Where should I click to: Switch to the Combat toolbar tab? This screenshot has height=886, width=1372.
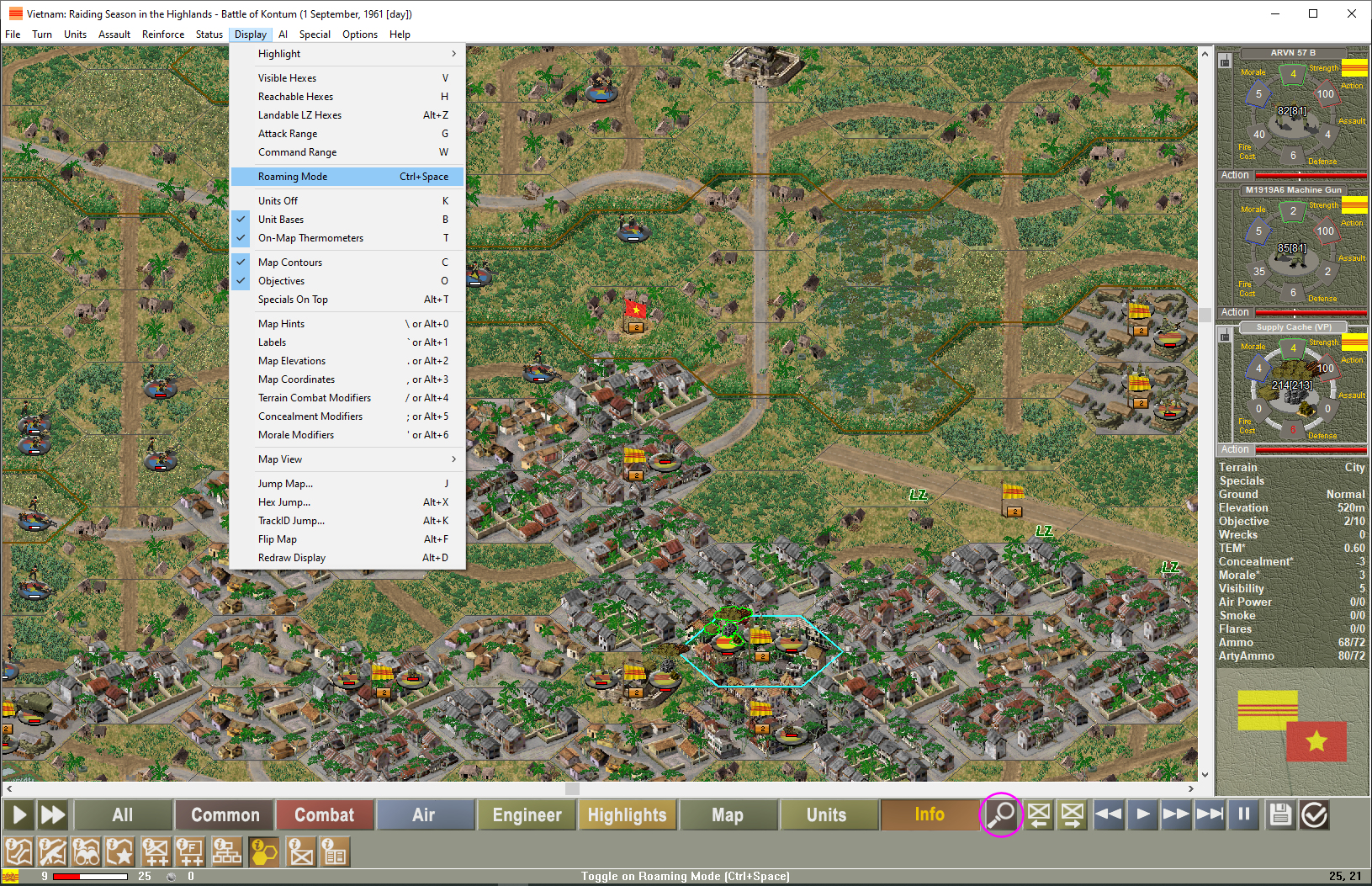(x=325, y=814)
